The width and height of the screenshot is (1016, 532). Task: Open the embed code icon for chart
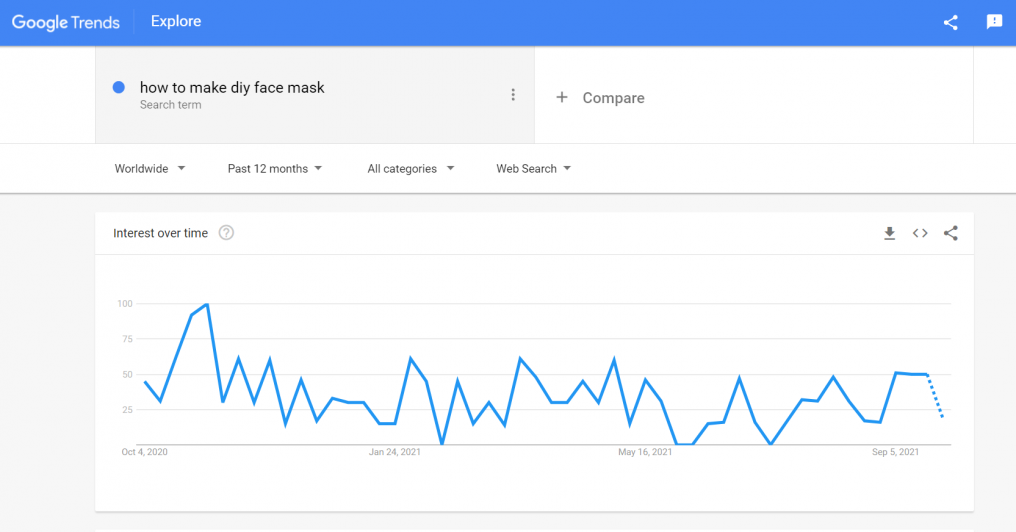pos(920,233)
